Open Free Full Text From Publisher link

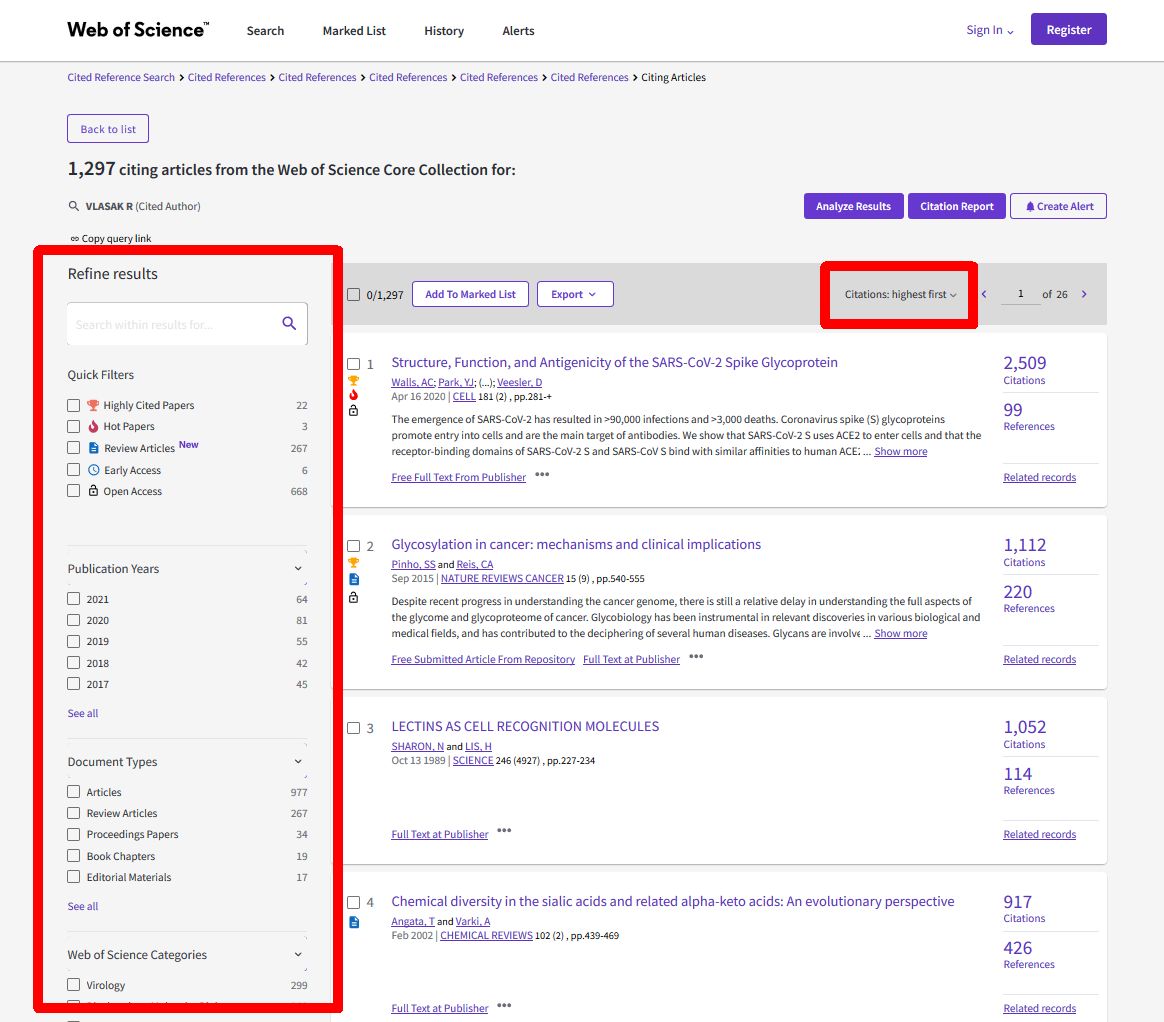[458, 477]
